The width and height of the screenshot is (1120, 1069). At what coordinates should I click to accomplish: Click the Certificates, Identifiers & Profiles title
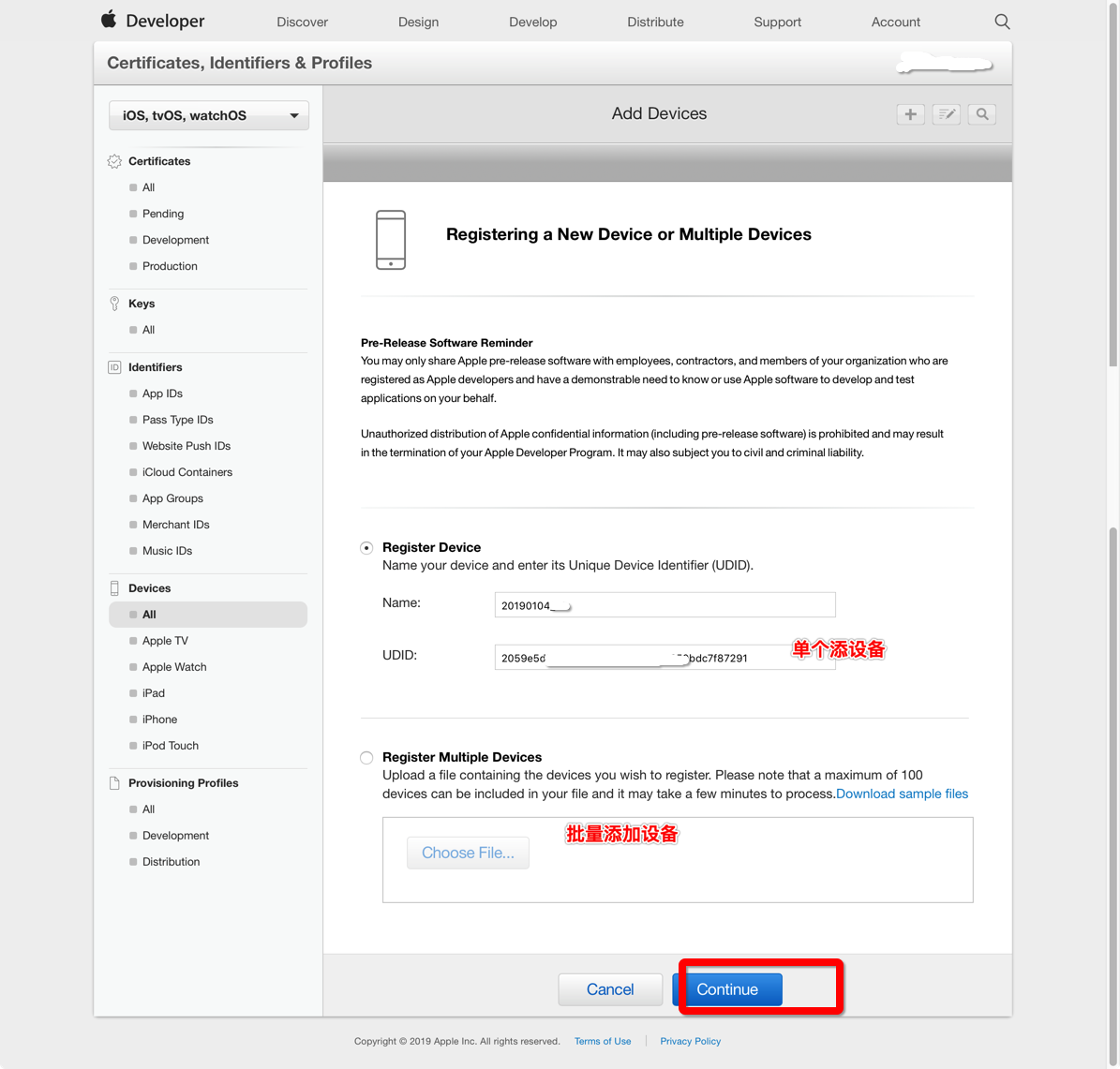239,63
